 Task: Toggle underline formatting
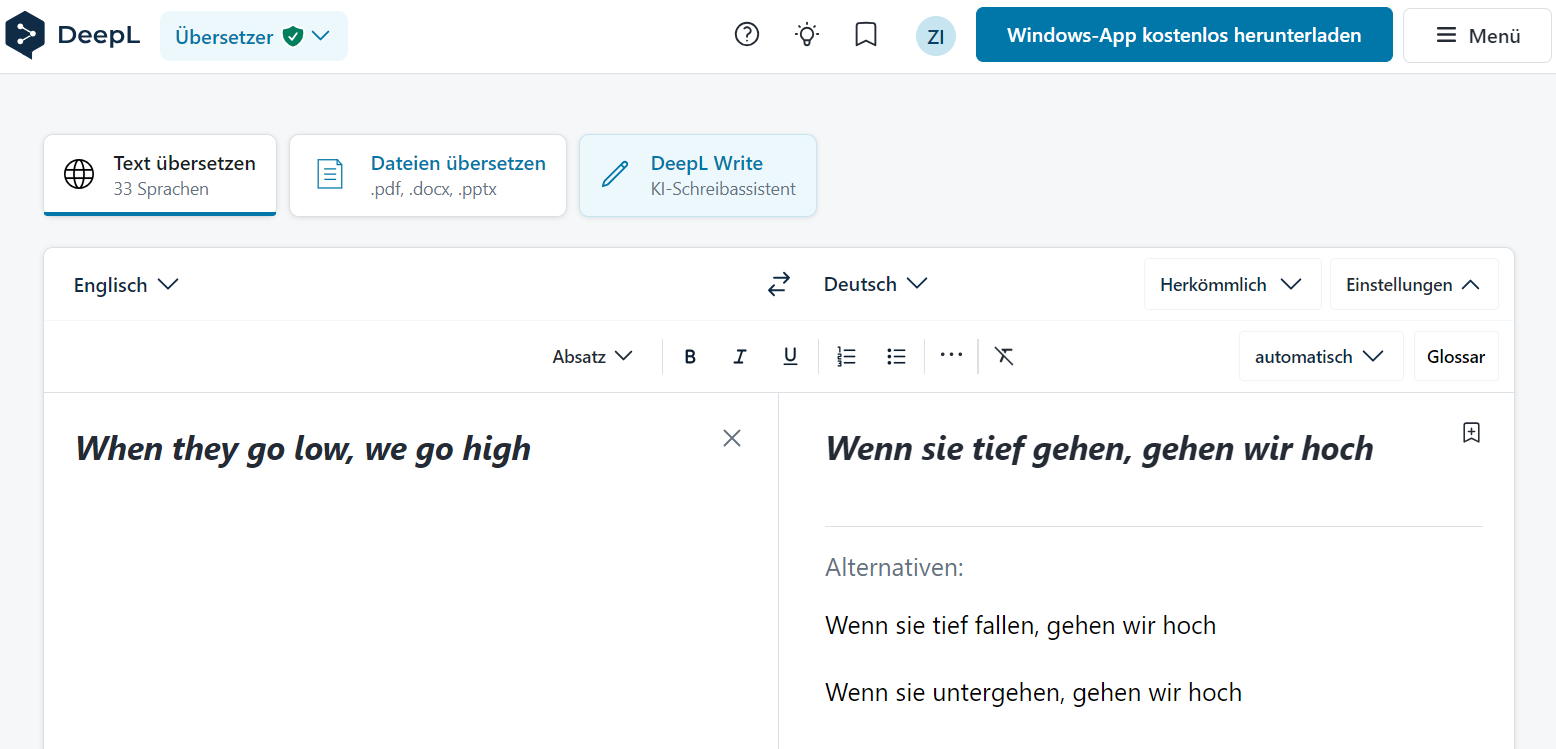[790, 357]
